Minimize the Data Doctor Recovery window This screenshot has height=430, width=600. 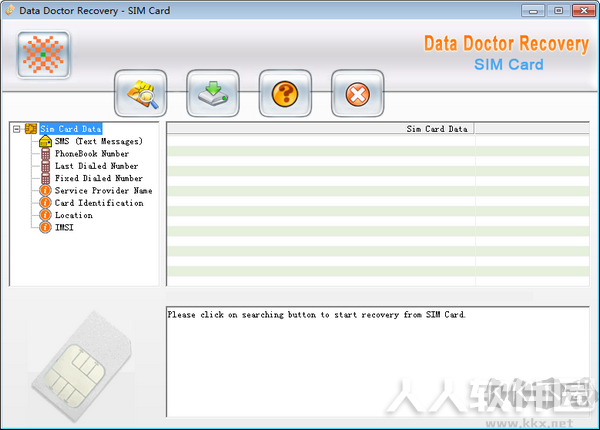pos(533,11)
